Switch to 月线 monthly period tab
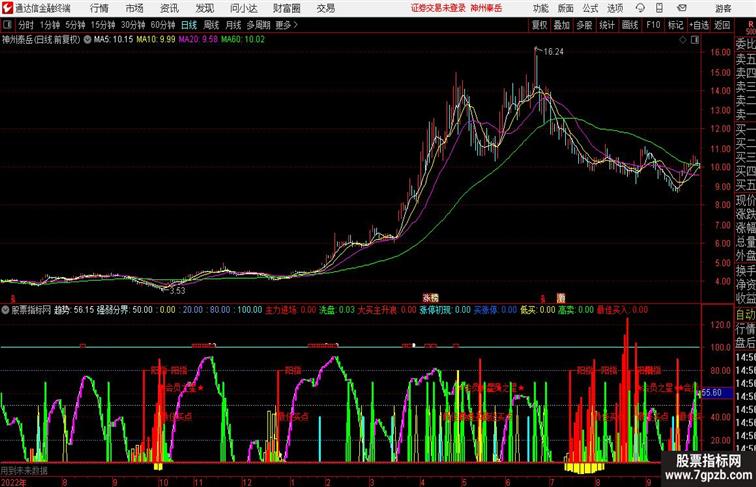The image size is (756, 487). point(233,25)
